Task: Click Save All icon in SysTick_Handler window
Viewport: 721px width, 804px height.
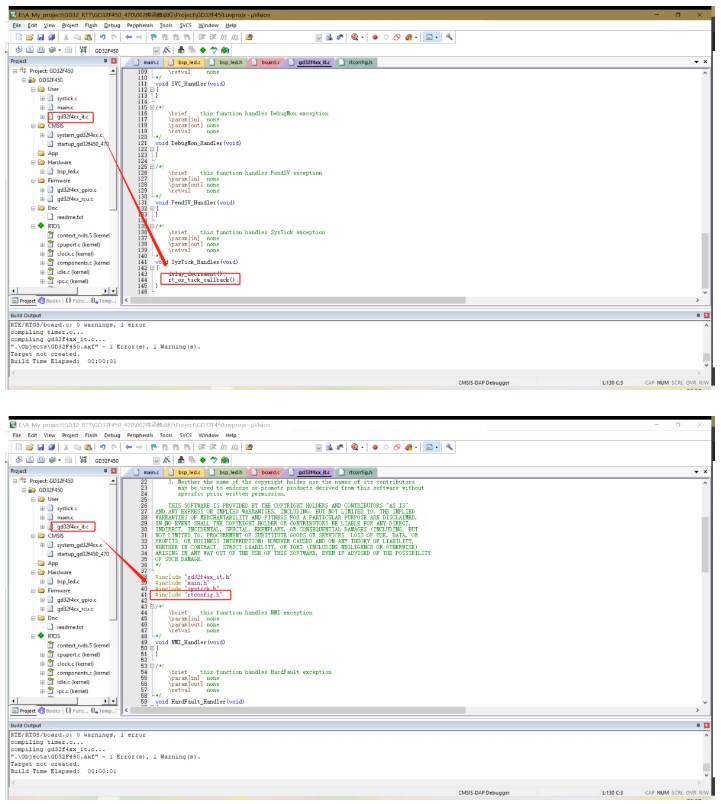Action: (x=51, y=37)
